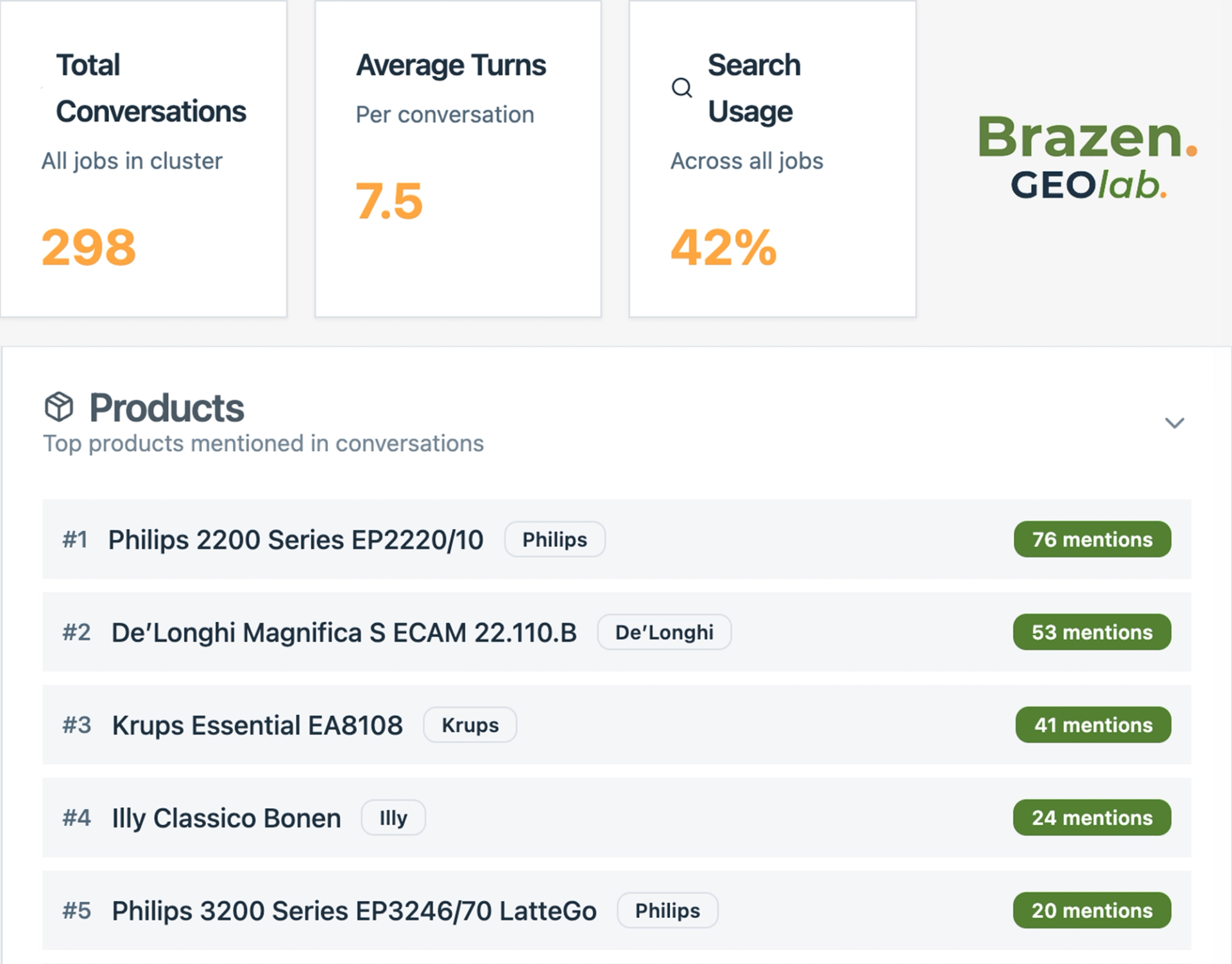Collapse the Products section chevron

[1174, 423]
